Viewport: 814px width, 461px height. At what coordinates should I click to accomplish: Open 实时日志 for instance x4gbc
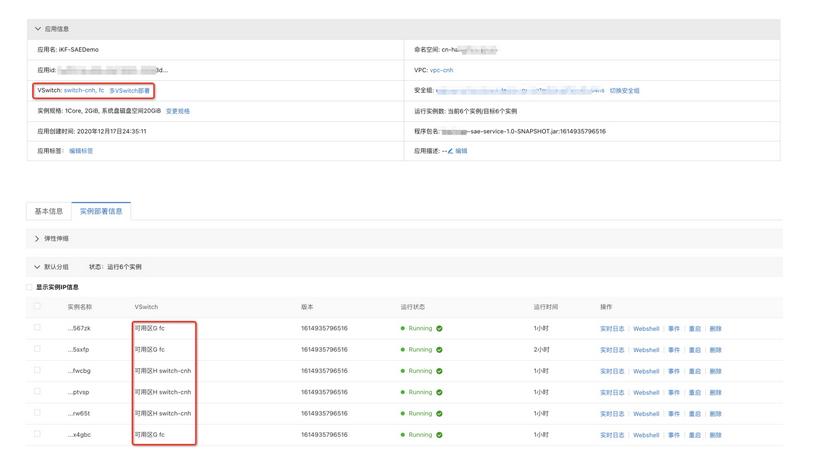612,435
